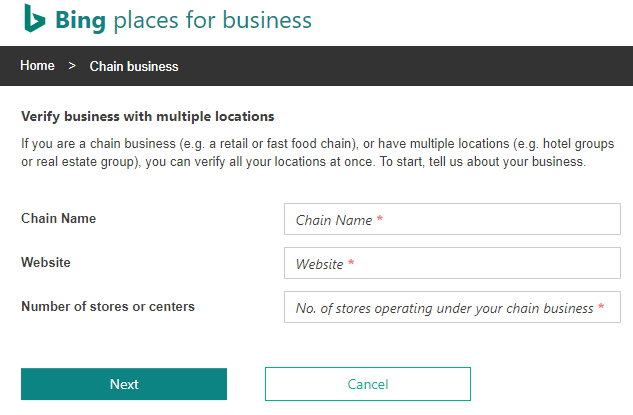Click empty area of the dark breadcrumb bar
This screenshot has width=633, height=415.
(400, 66)
